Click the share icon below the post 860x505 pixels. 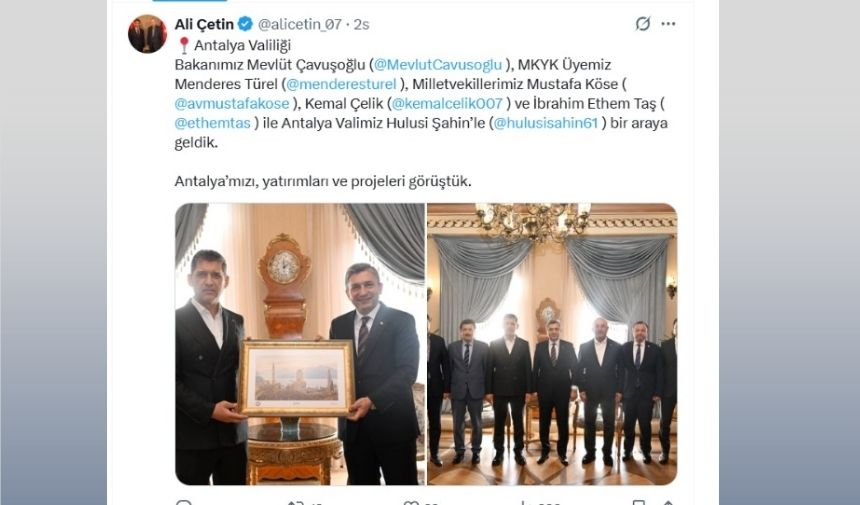[x=668, y=503]
